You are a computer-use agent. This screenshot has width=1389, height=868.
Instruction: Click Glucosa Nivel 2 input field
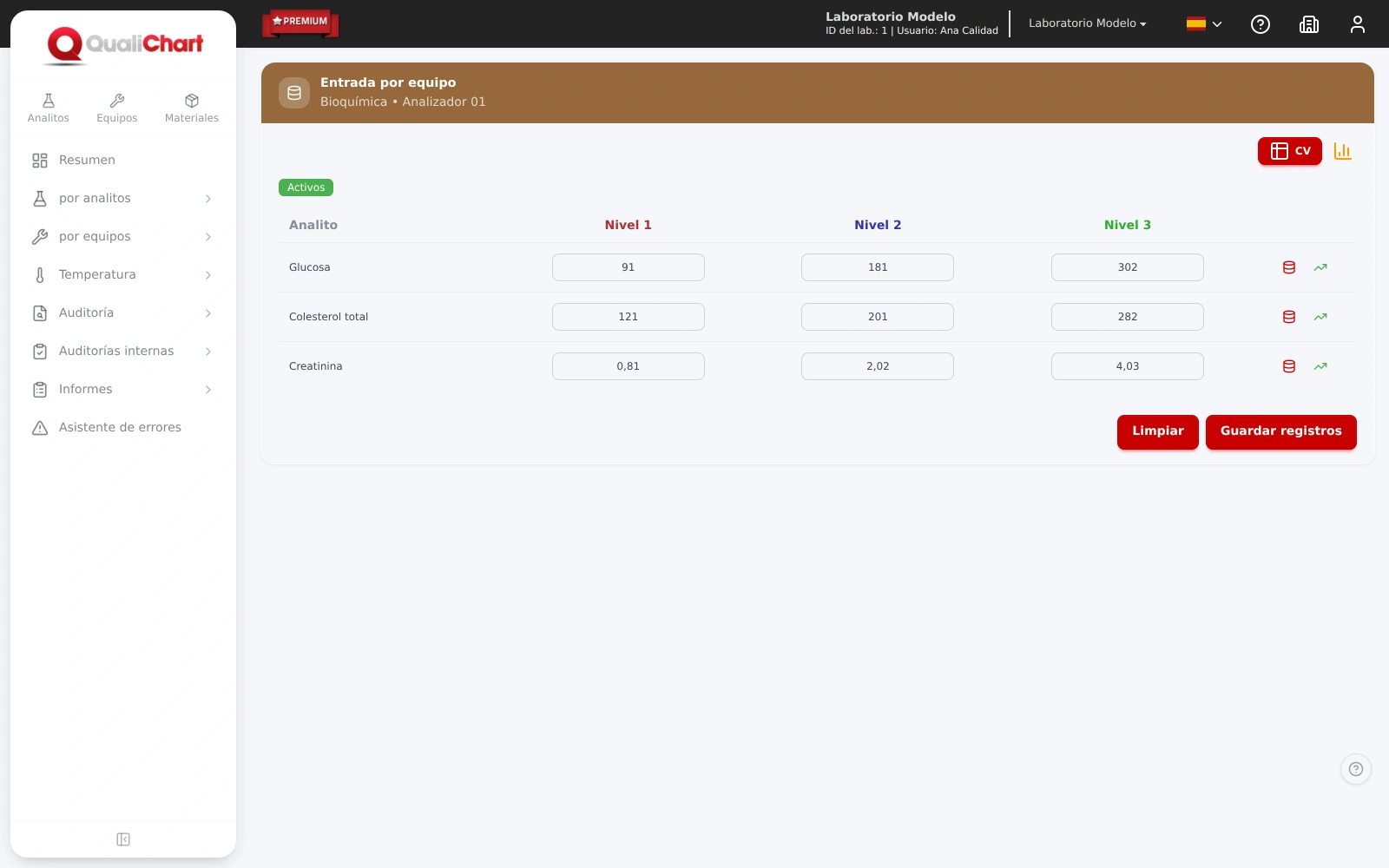pos(878,267)
